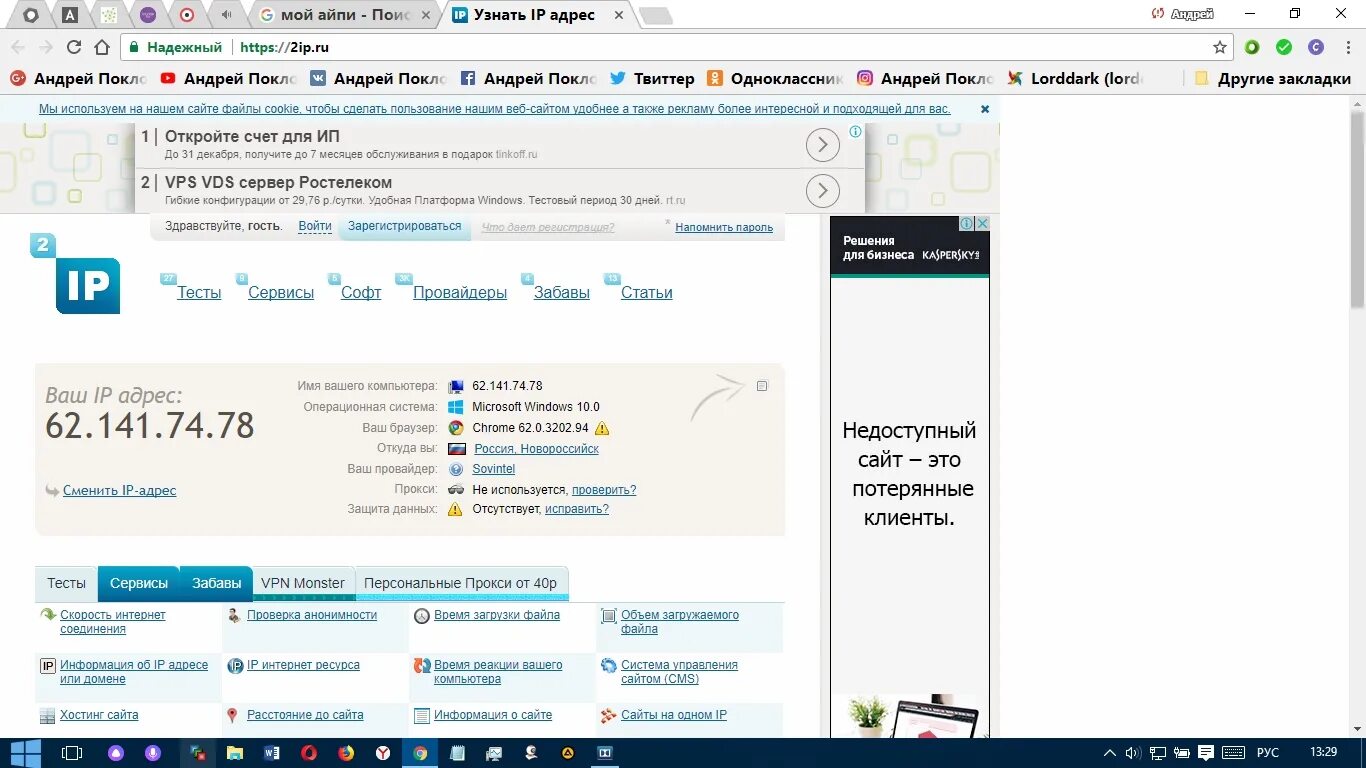The image size is (1366, 768).
Task: Open the Откройте счет для ИП ad arrow
Action: [822, 146]
